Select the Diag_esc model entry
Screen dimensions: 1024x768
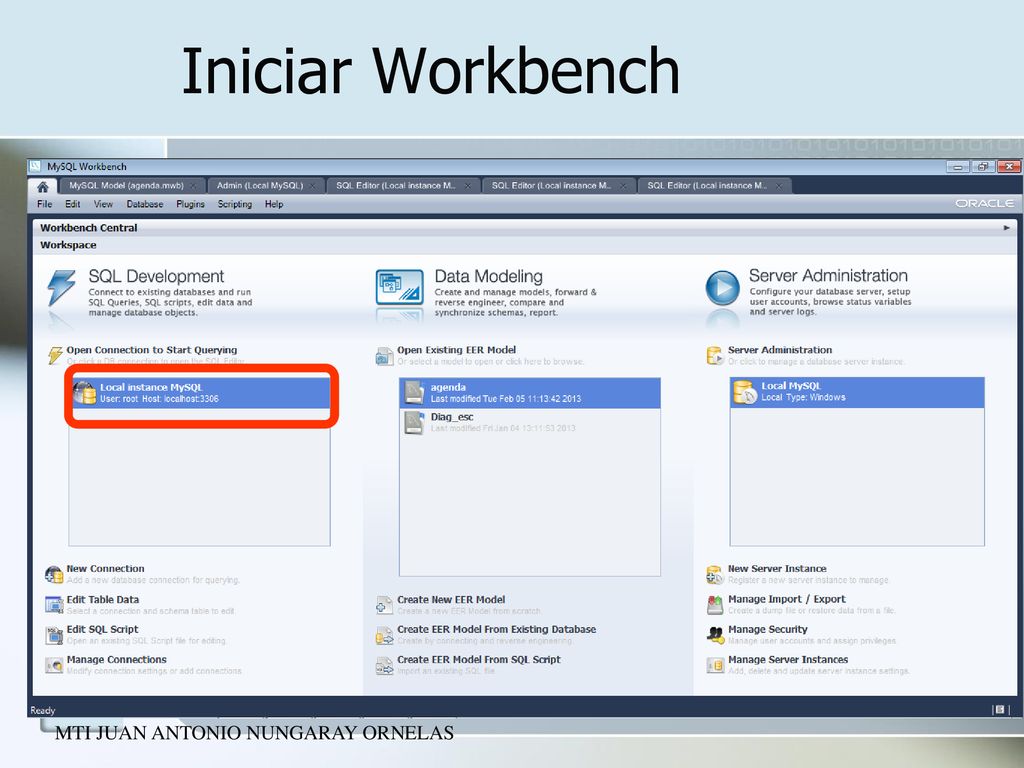click(x=530, y=423)
